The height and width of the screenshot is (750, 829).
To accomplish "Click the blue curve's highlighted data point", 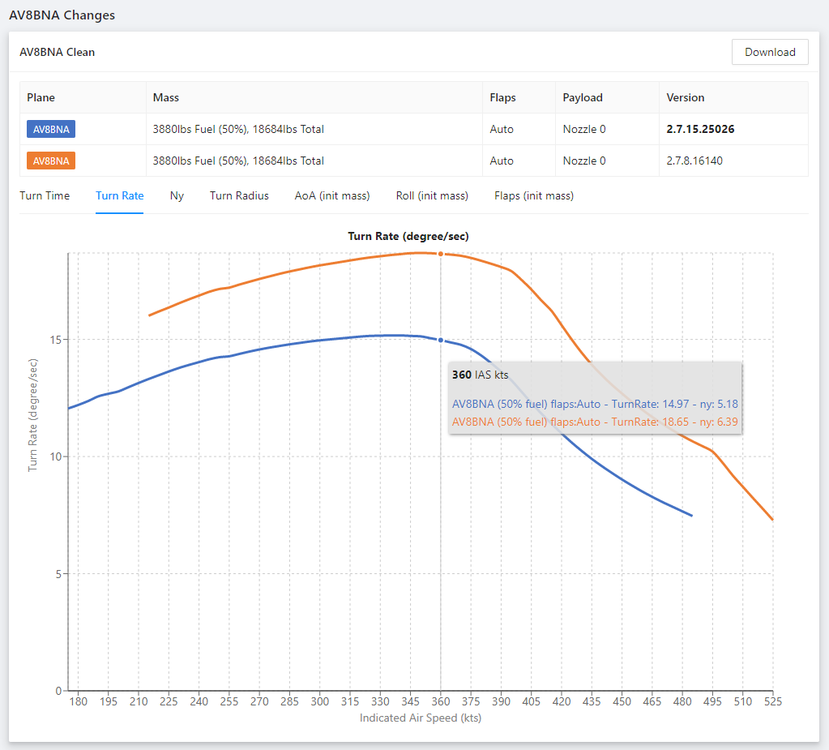I will pyautogui.click(x=441, y=340).
